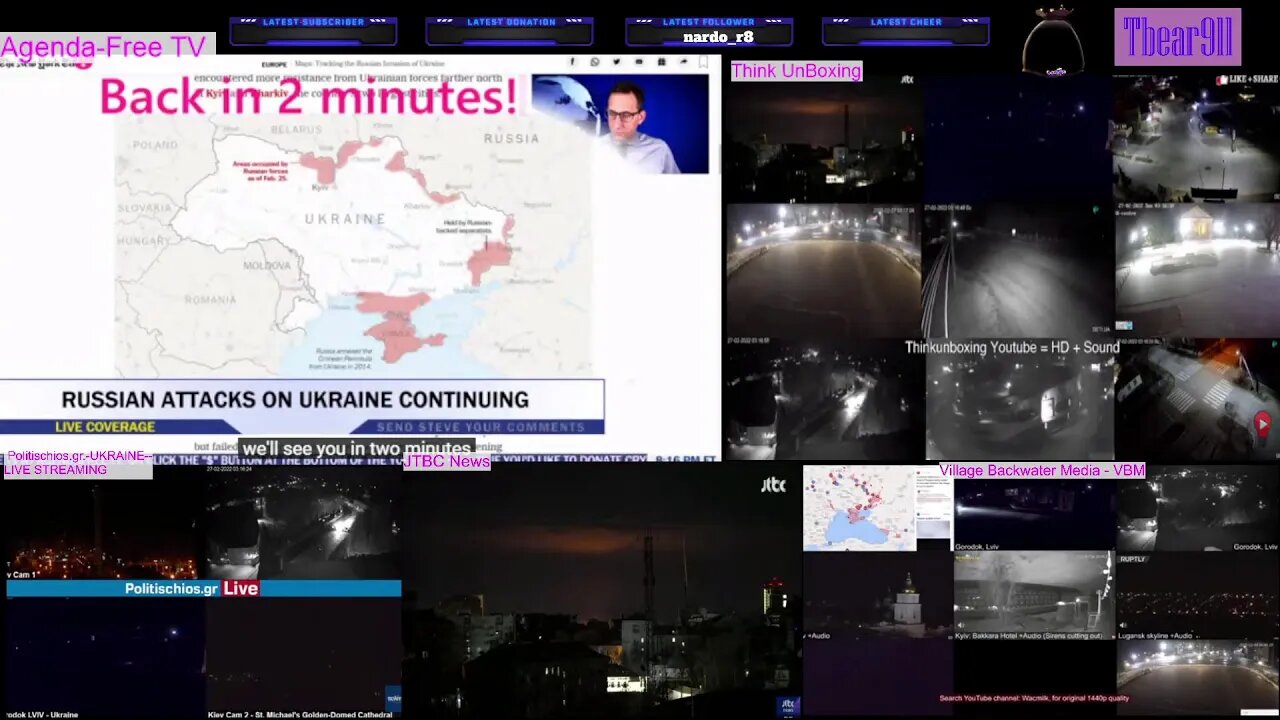1280x720 pixels.
Task: Open the Kyiv Bakkara Hotel +Audio camera feed
Action: pos(1033,595)
